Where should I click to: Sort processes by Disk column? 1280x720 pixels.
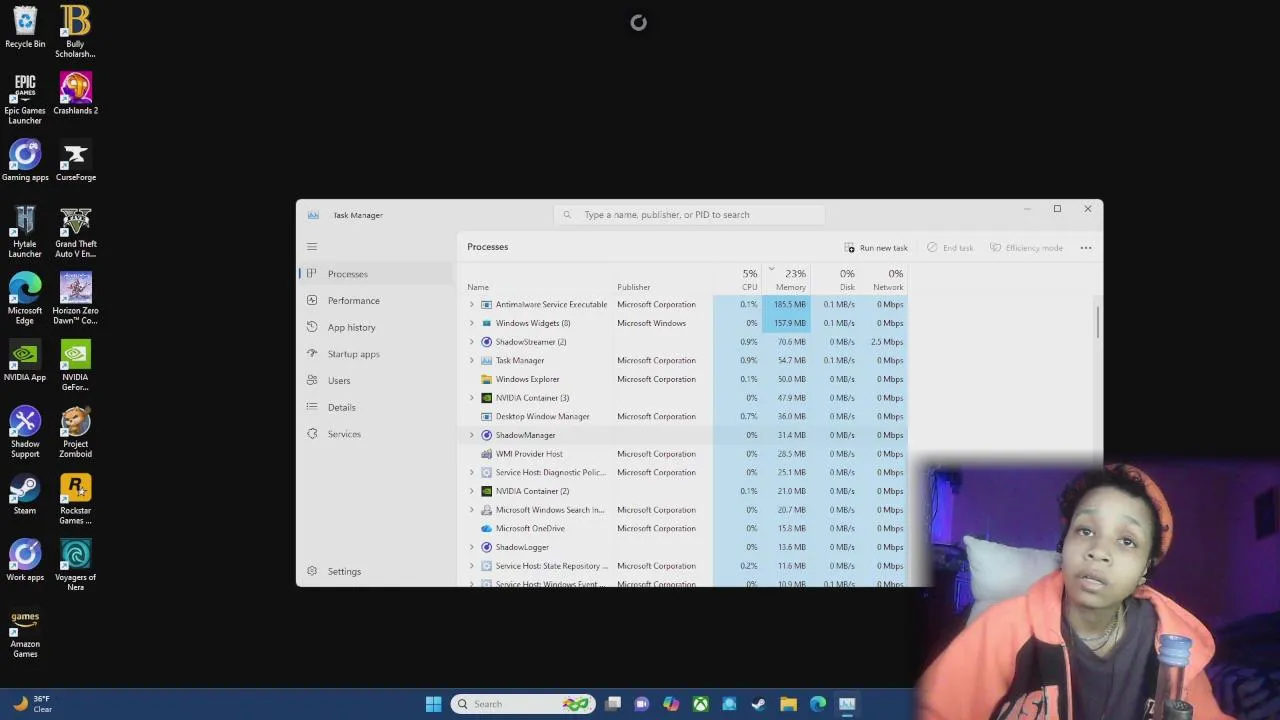click(835, 279)
